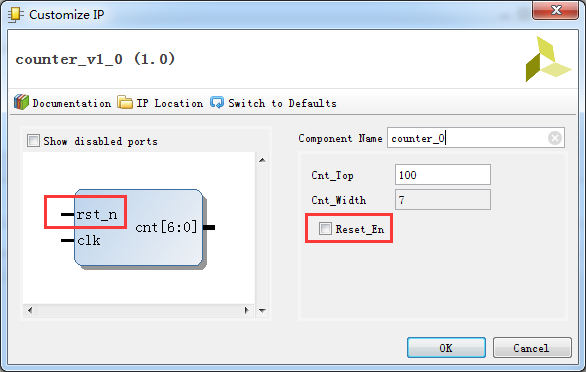The width and height of the screenshot is (586, 372).
Task: Enable Show disabled ports checkbox
Action: pos(33,141)
